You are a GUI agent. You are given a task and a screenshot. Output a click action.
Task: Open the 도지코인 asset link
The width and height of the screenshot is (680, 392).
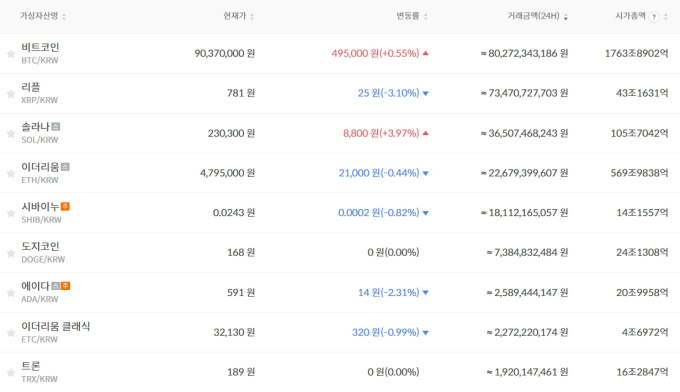coord(40,246)
